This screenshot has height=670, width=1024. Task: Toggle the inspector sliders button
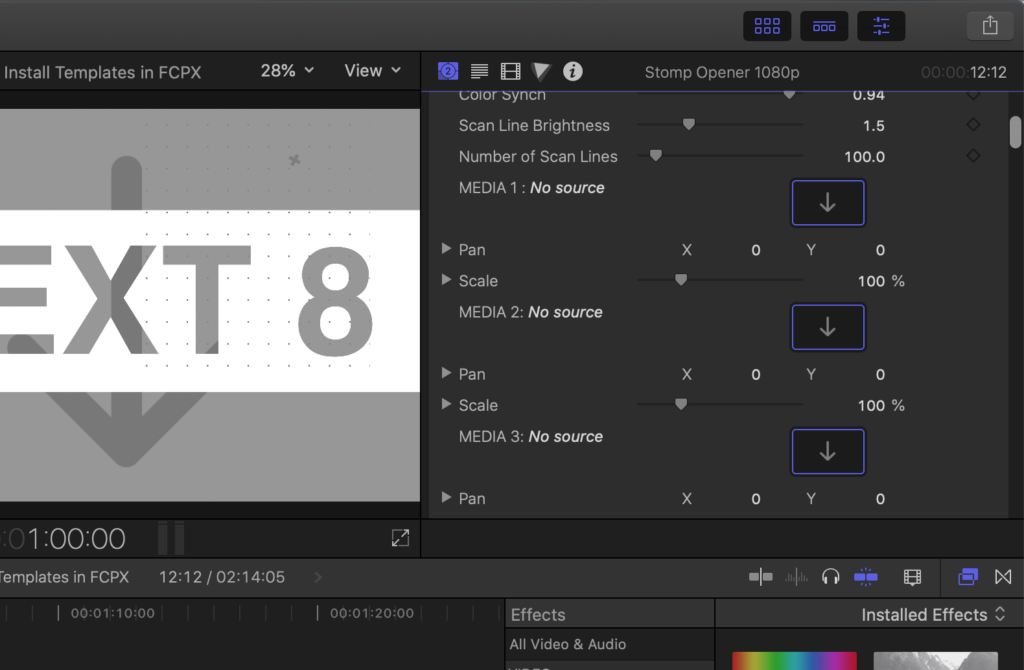tap(881, 26)
